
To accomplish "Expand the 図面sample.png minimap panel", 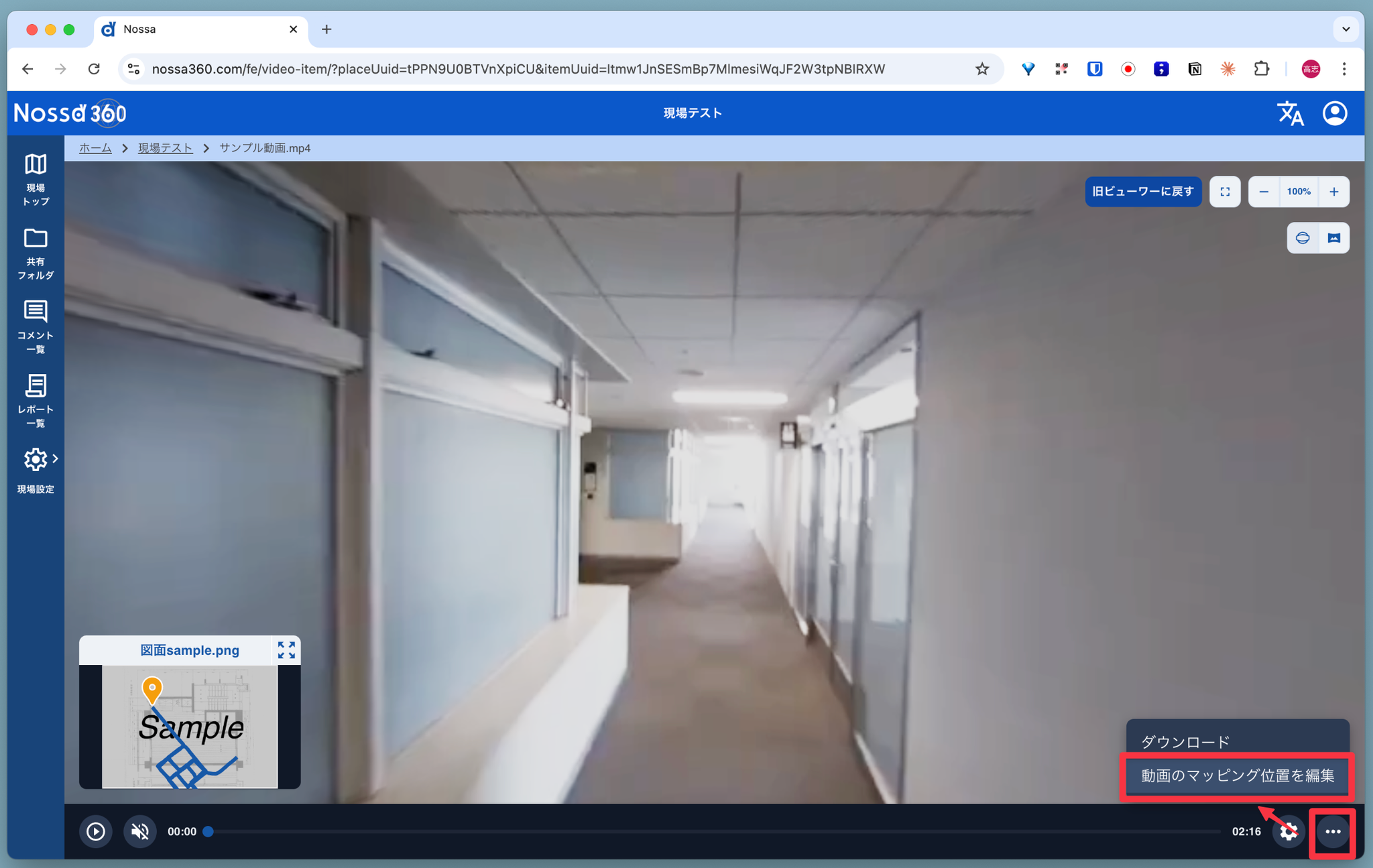I will point(286,649).
